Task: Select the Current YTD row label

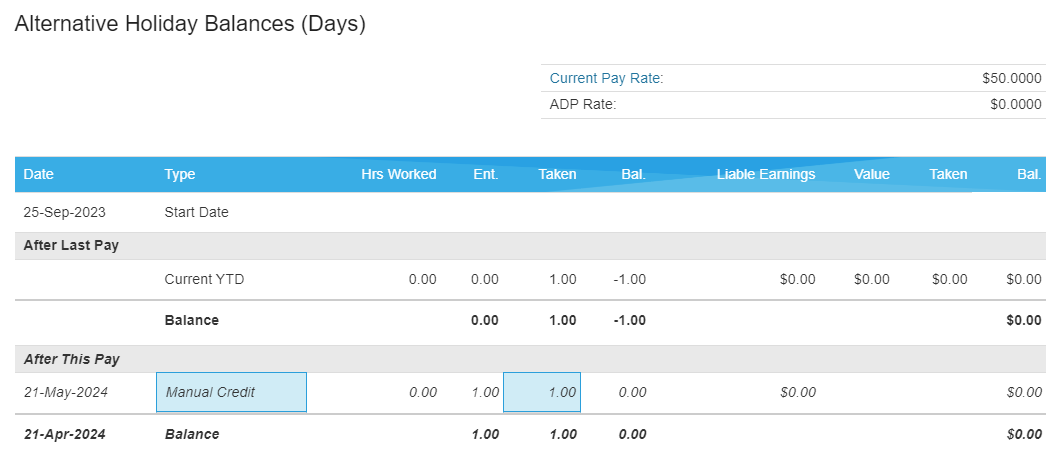Action: [204, 279]
